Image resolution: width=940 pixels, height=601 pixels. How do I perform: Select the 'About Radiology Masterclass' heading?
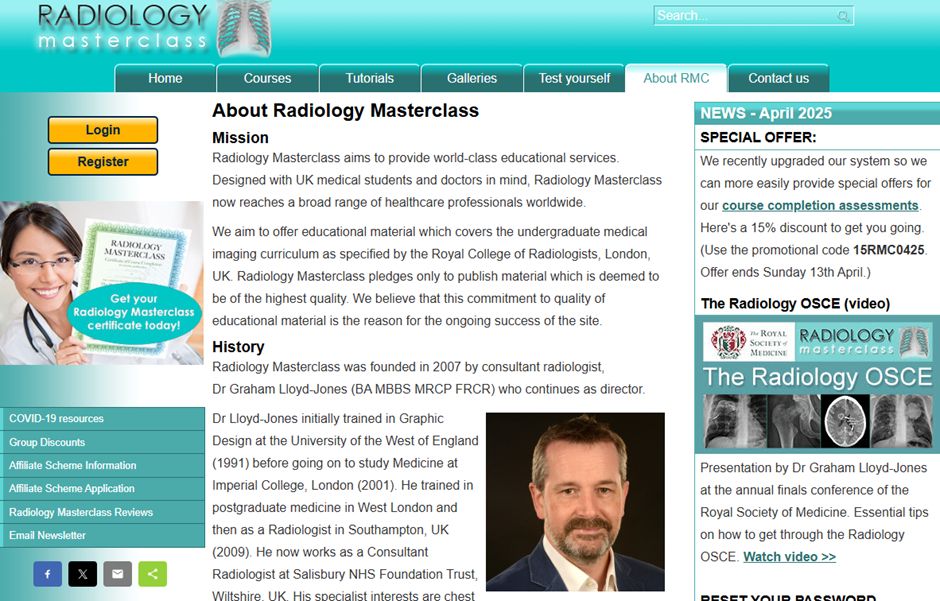tap(345, 111)
